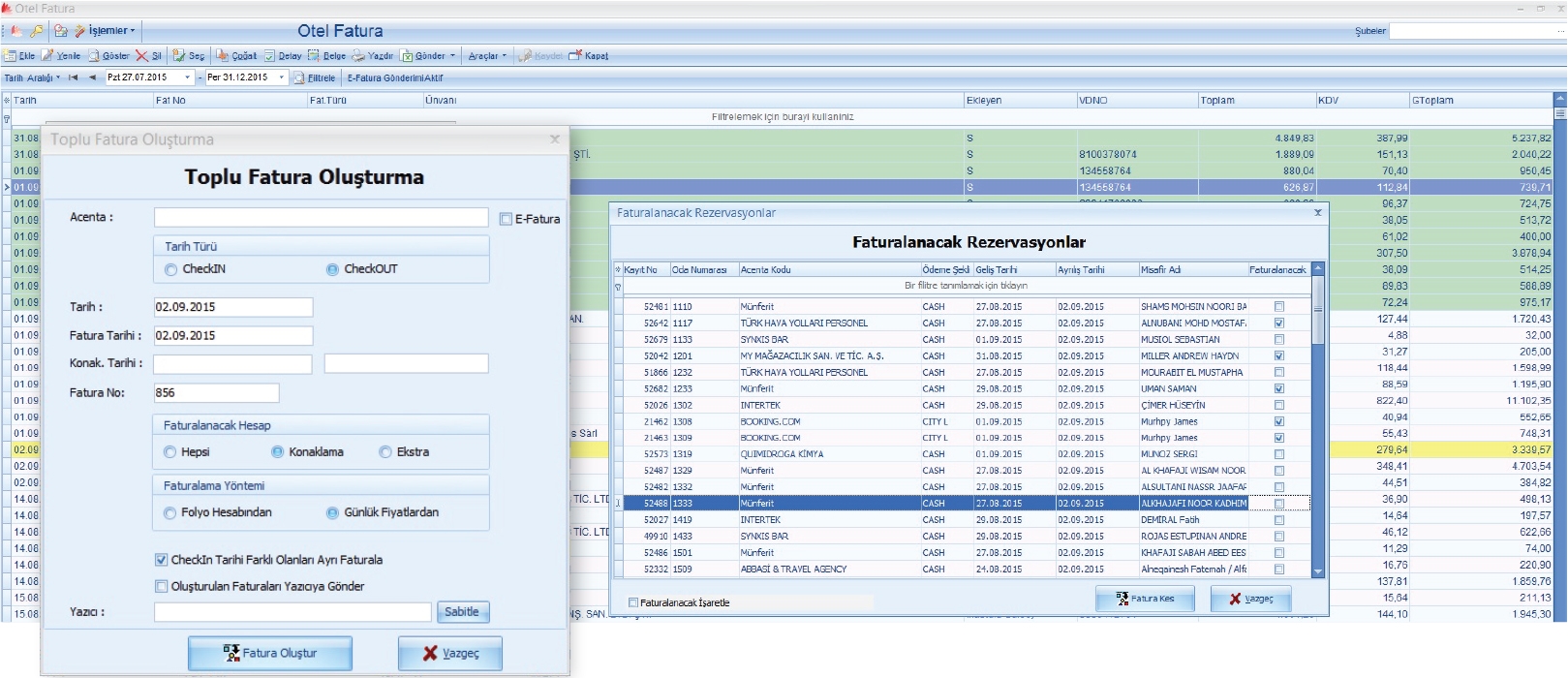Click the filter funnel icon in reservations grid
The image size is (1568, 678).
click(618, 286)
